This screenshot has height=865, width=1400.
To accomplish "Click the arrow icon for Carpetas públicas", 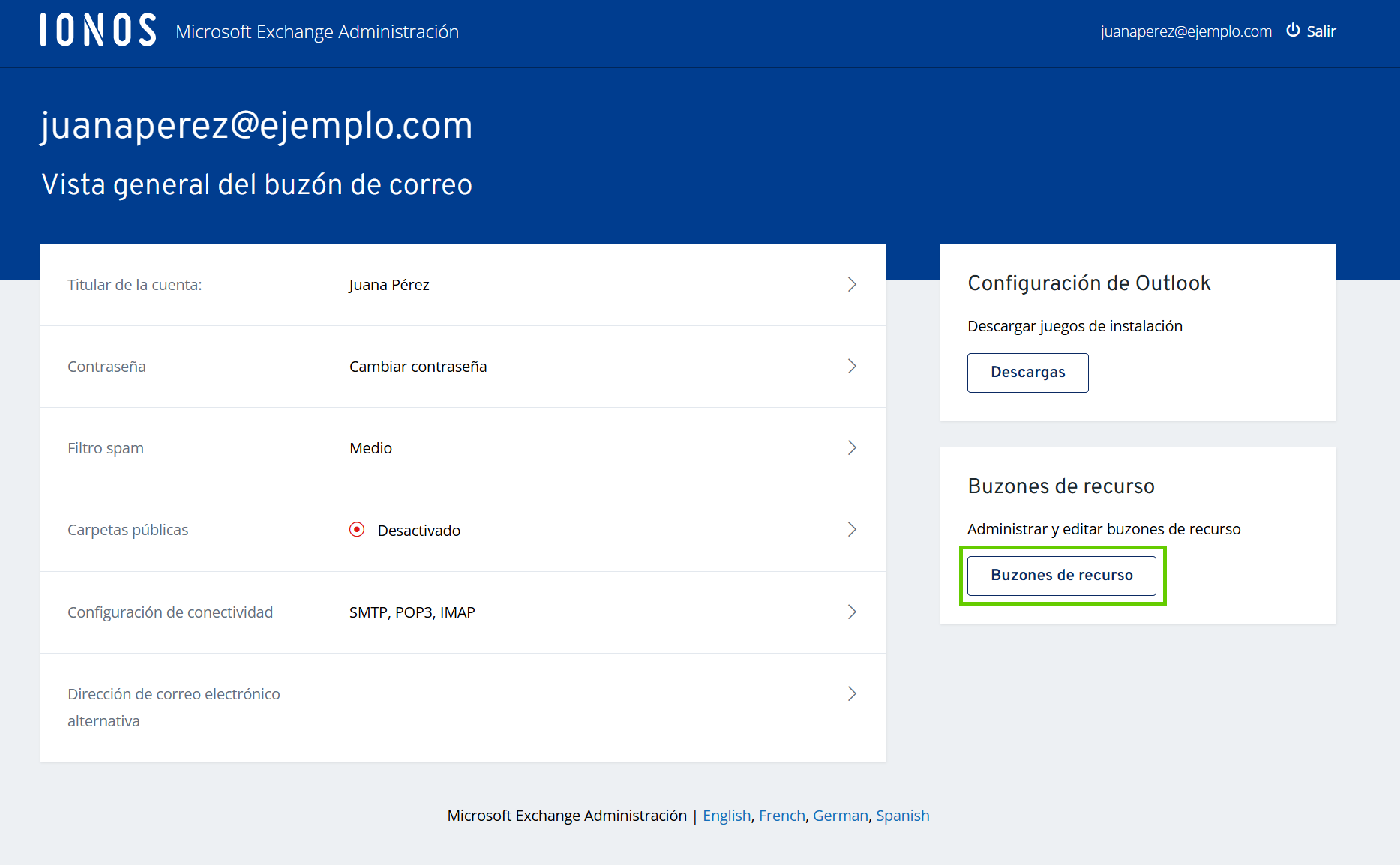I will pyautogui.click(x=852, y=530).
